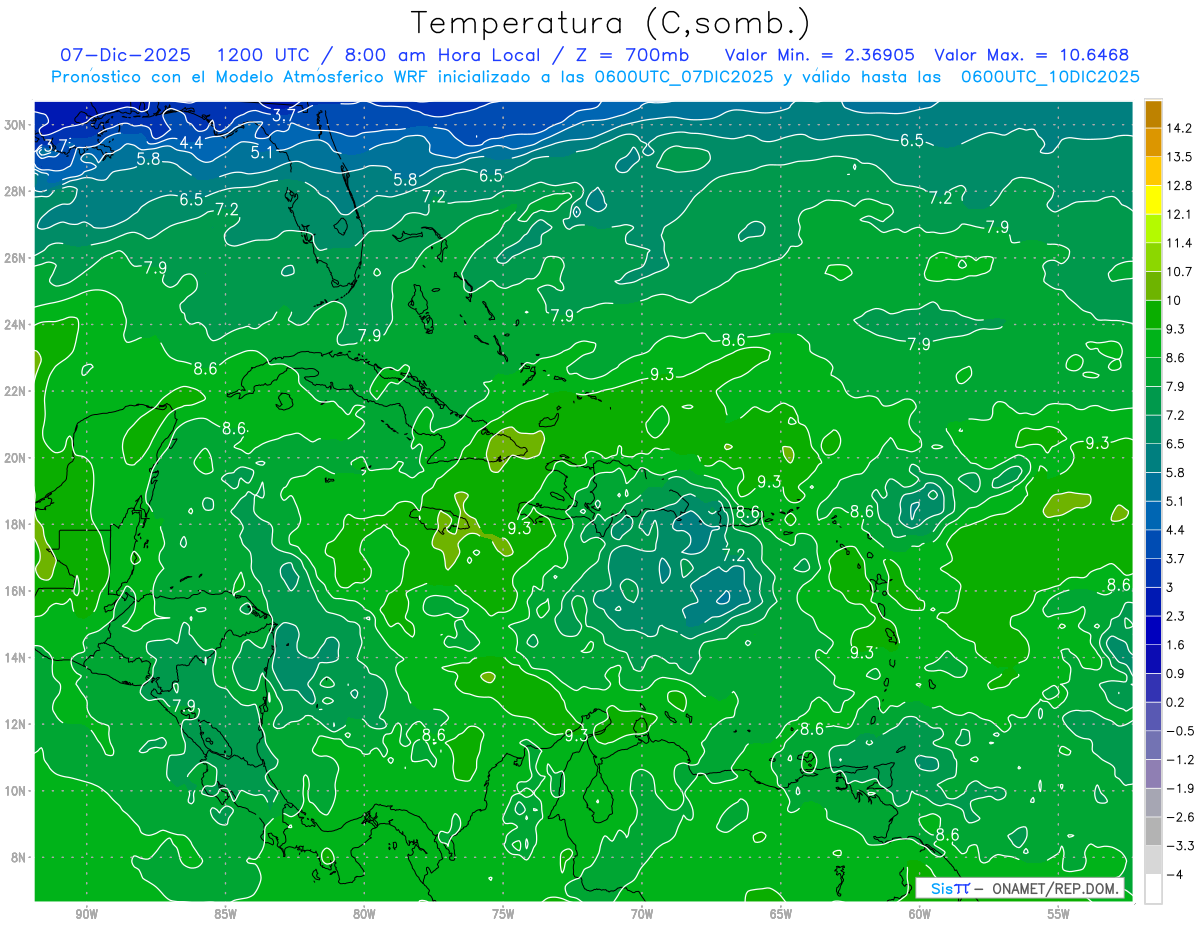1200x927 pixels.
Task: Click the yellow legend swatch between 12.1 and 12.8
Action: coord(1153,200)
